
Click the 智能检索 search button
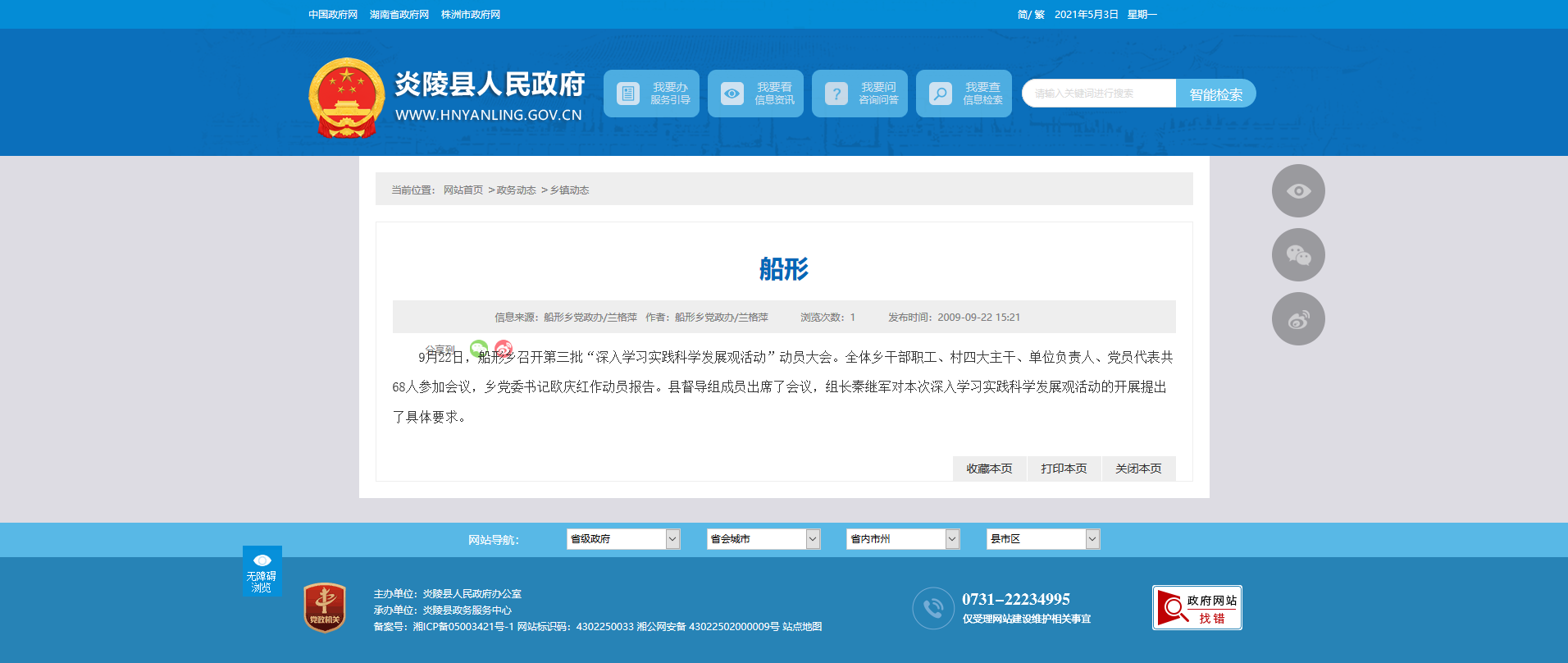pyautogui.click(x=1215, y=94)
